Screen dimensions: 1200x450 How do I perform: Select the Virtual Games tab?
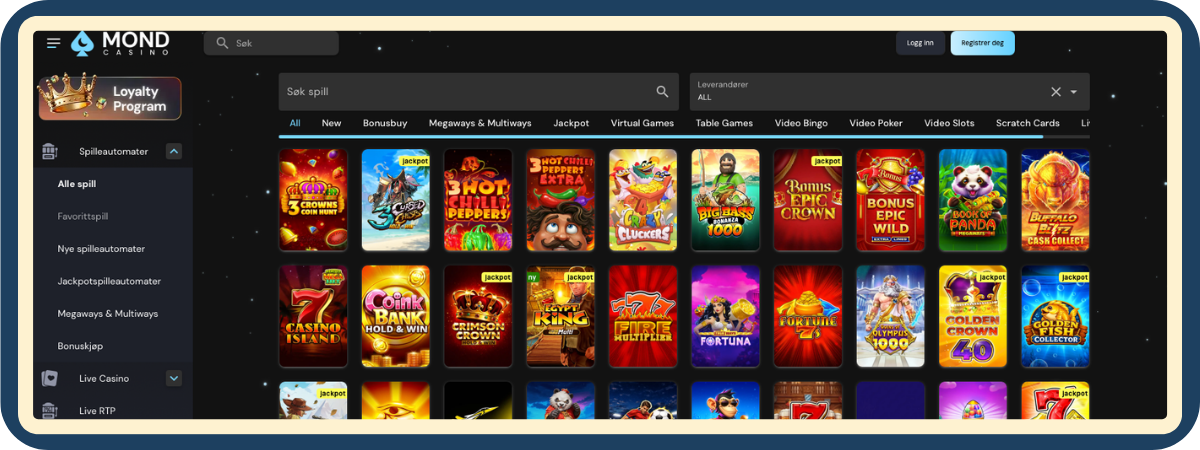642,123
